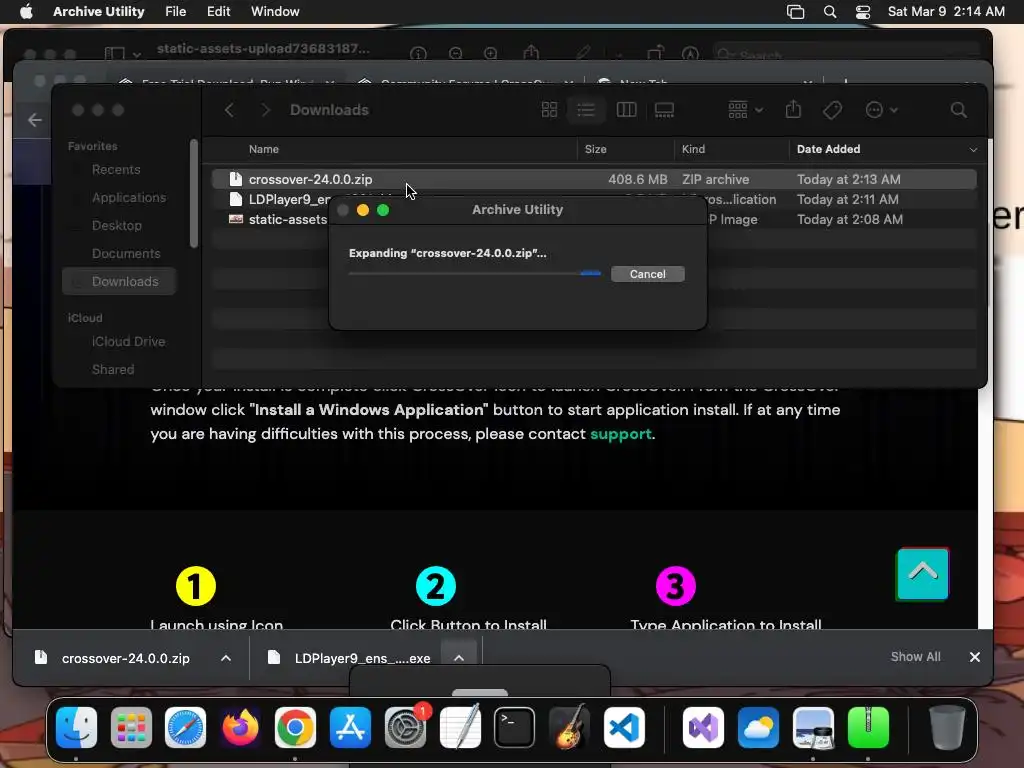Open Terminal from the Dock

(x=515, y=727)
